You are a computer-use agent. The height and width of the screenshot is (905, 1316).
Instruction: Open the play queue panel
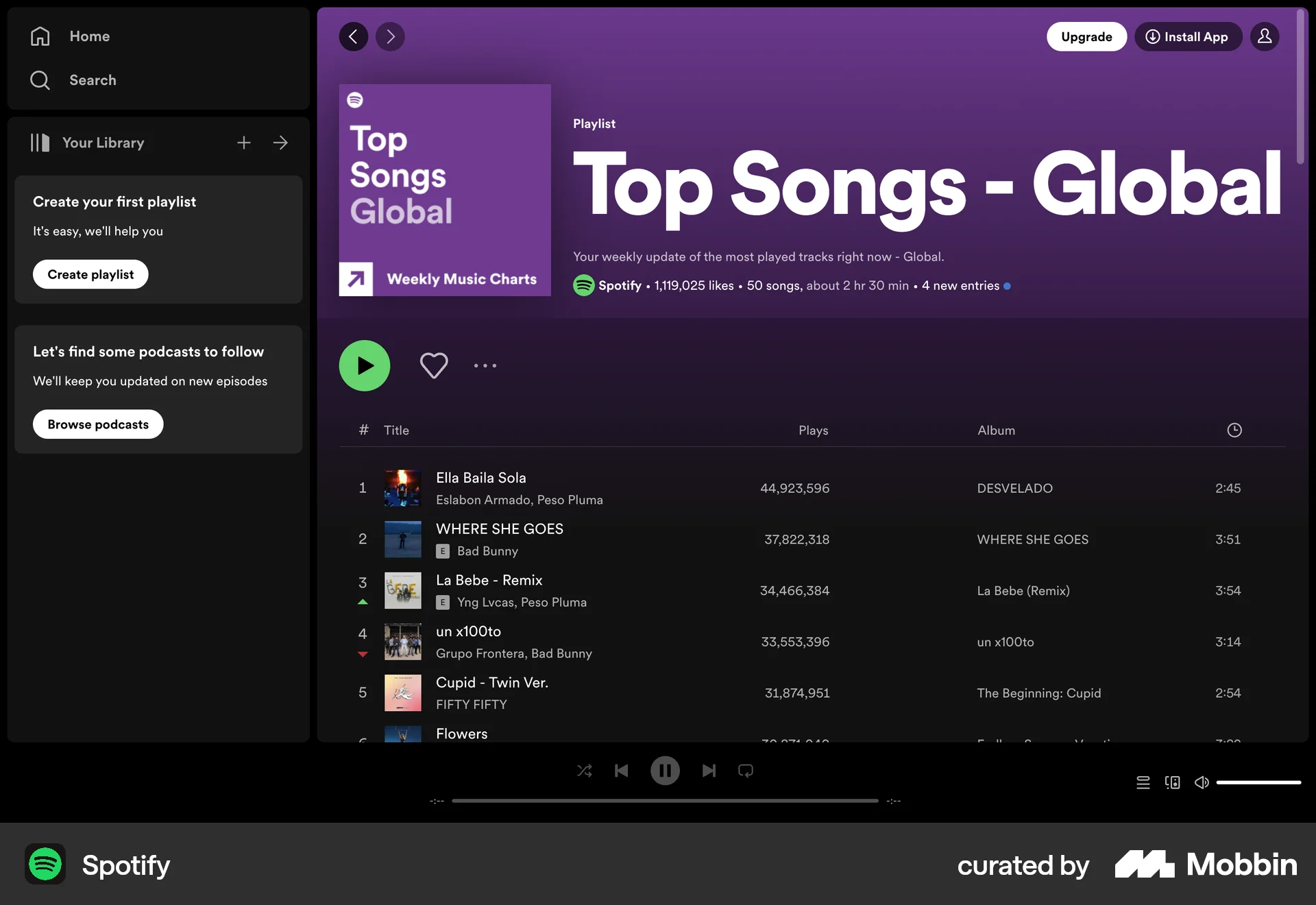point(1143,782)
